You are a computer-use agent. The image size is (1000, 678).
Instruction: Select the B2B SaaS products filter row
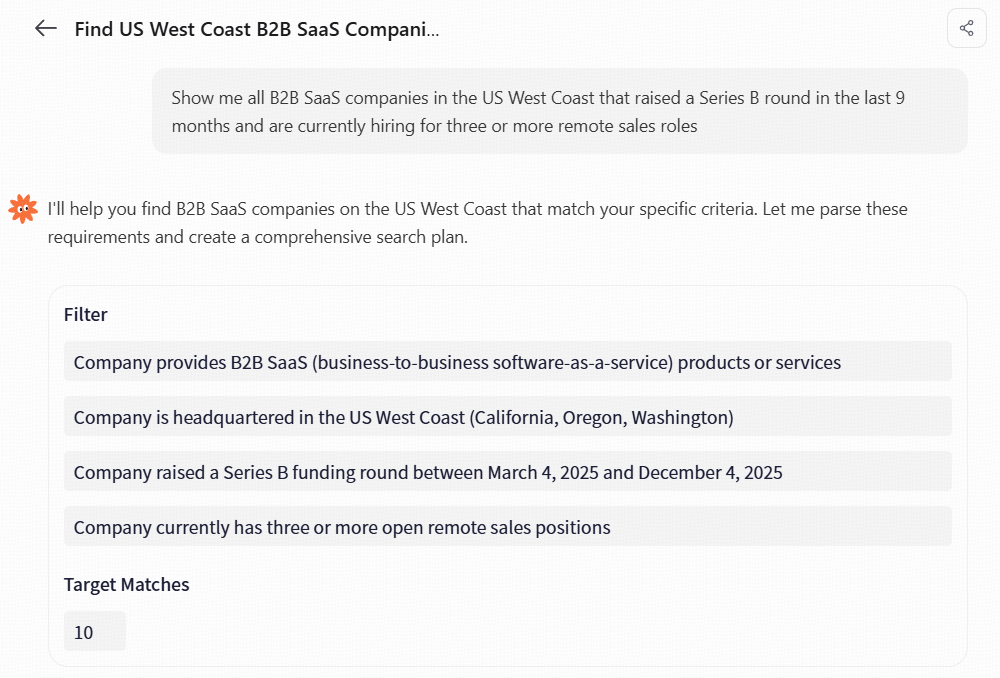507,362
